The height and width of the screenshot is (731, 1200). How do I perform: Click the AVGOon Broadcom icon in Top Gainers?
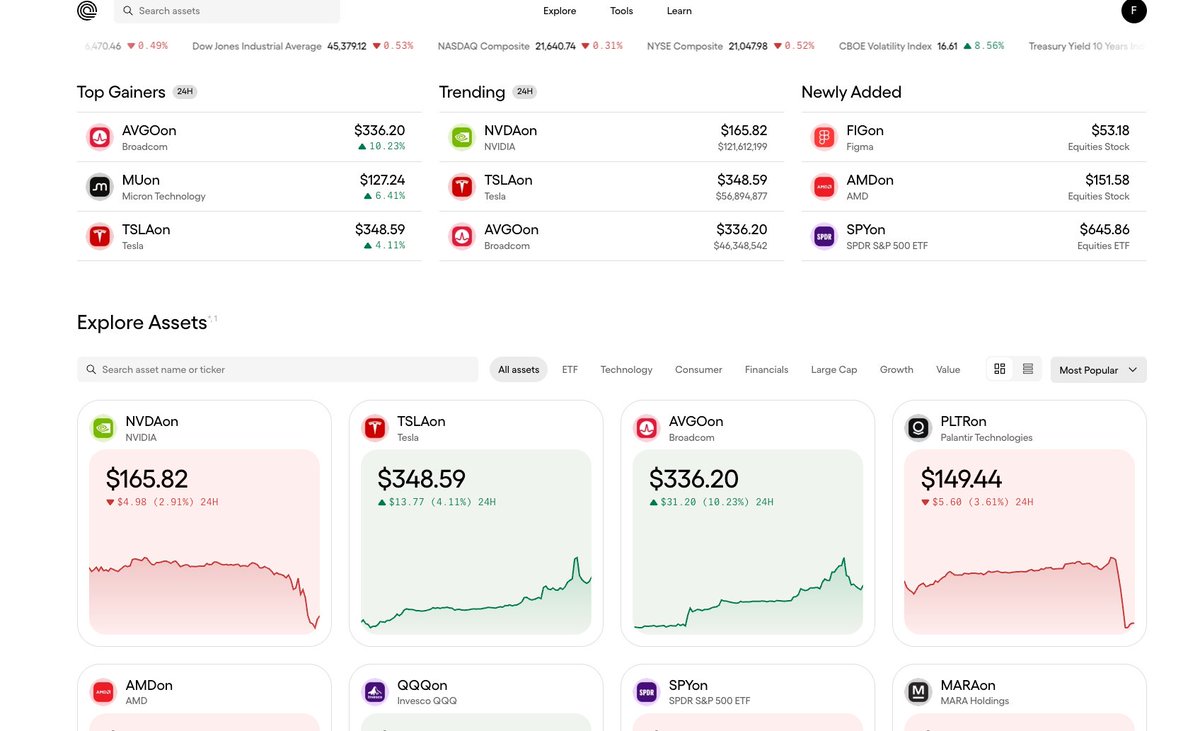(x=100, y=137)
